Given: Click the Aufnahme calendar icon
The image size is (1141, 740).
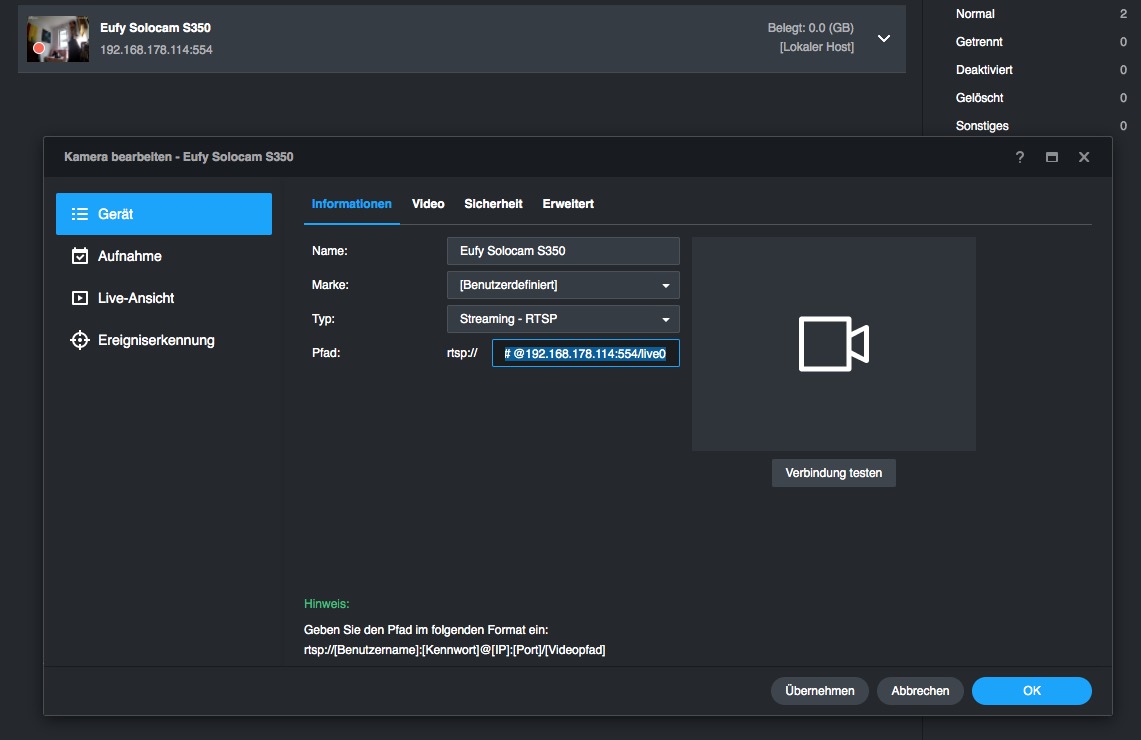Looking at the screenshot, I should coord(80,256).
